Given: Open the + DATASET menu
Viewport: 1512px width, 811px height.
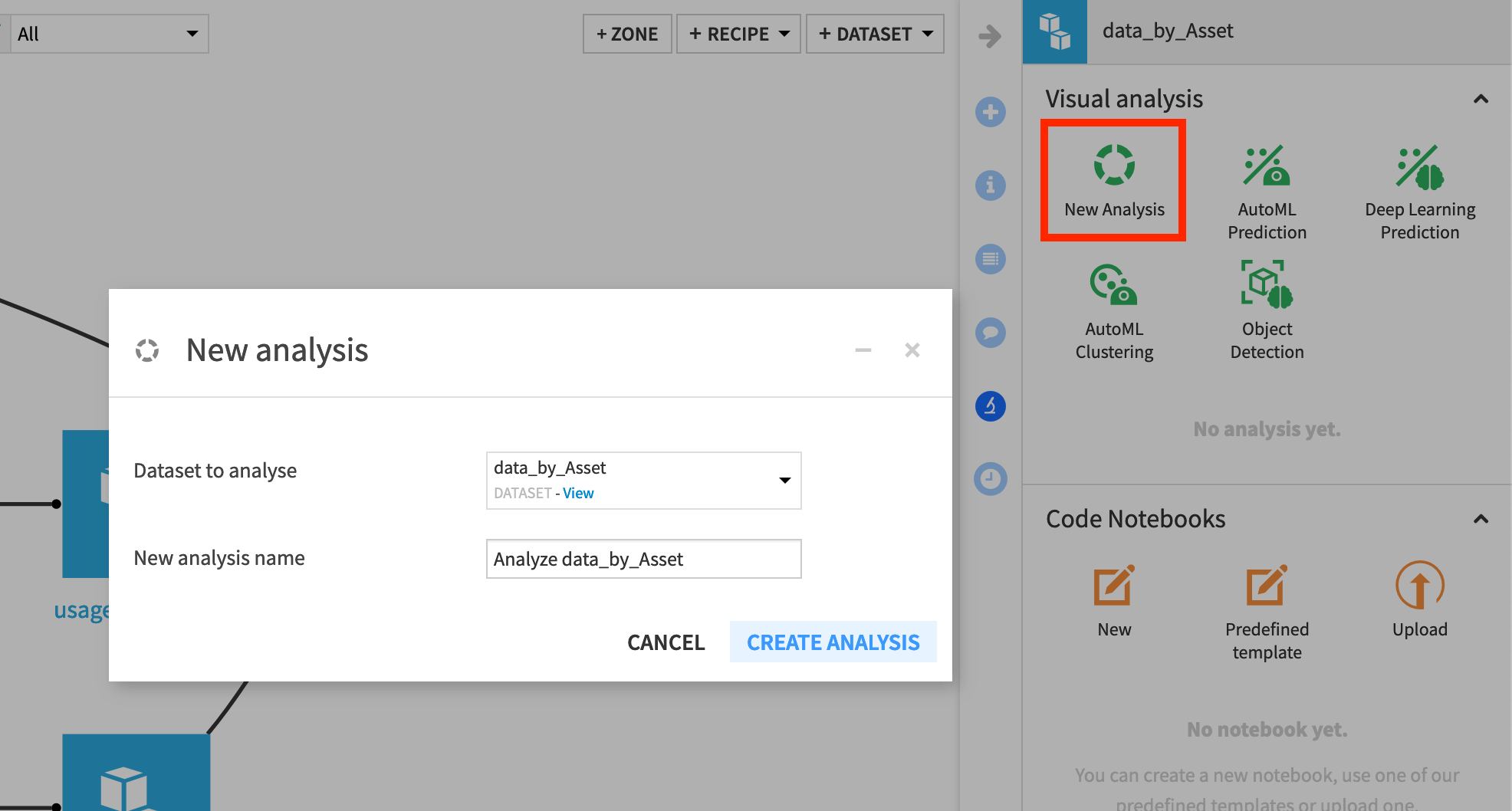Looking at the screenshot, I should pyautogui.click(x=874, y=33).
